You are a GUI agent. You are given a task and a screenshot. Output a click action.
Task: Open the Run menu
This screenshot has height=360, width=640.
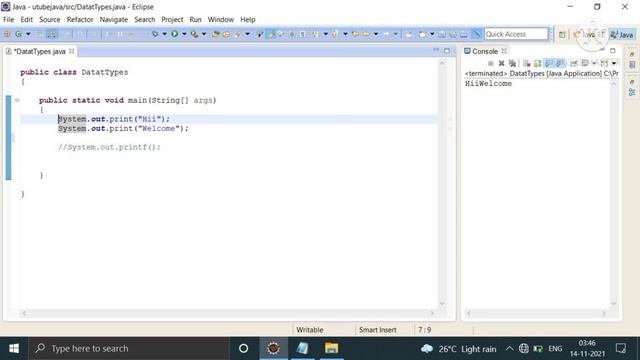coord(195,20)
